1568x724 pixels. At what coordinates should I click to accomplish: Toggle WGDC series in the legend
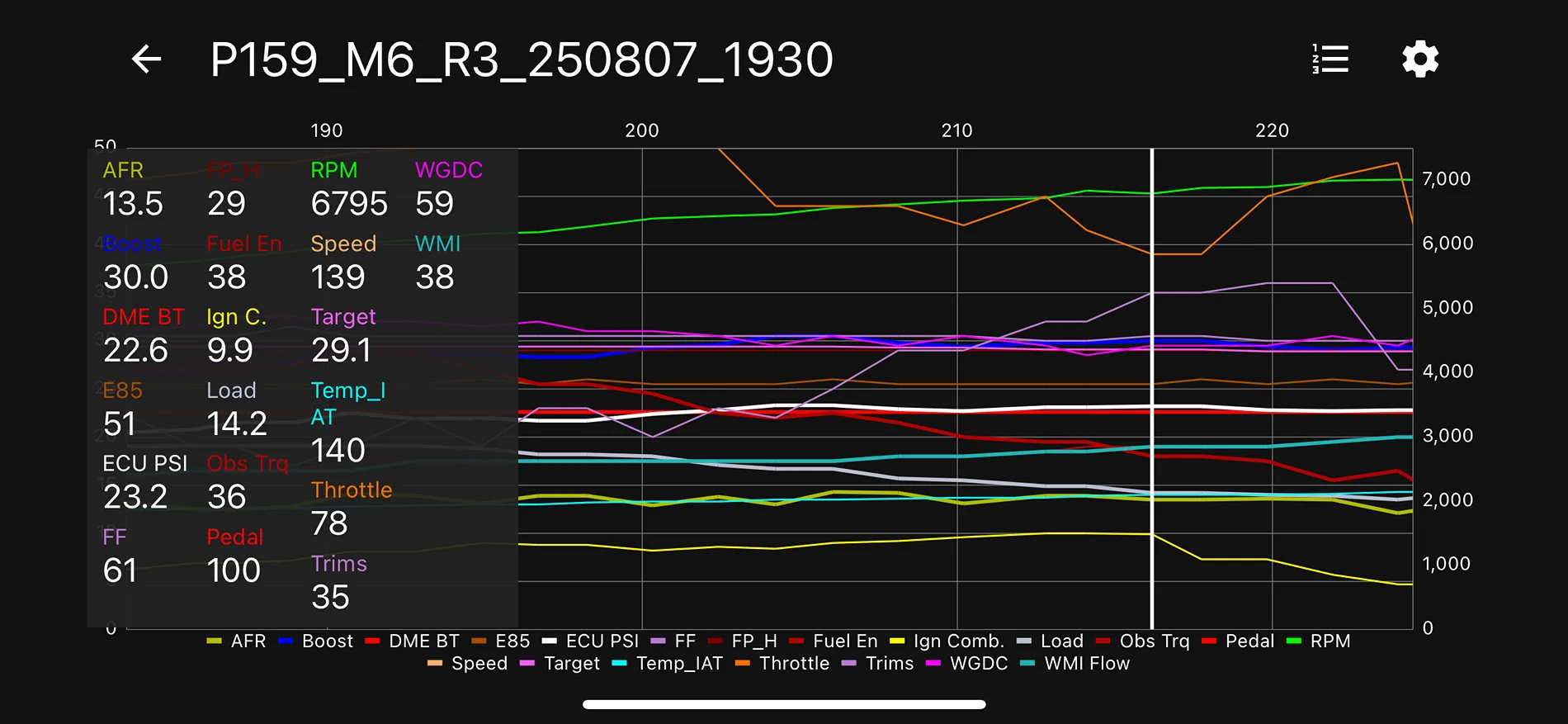(967, 664)
